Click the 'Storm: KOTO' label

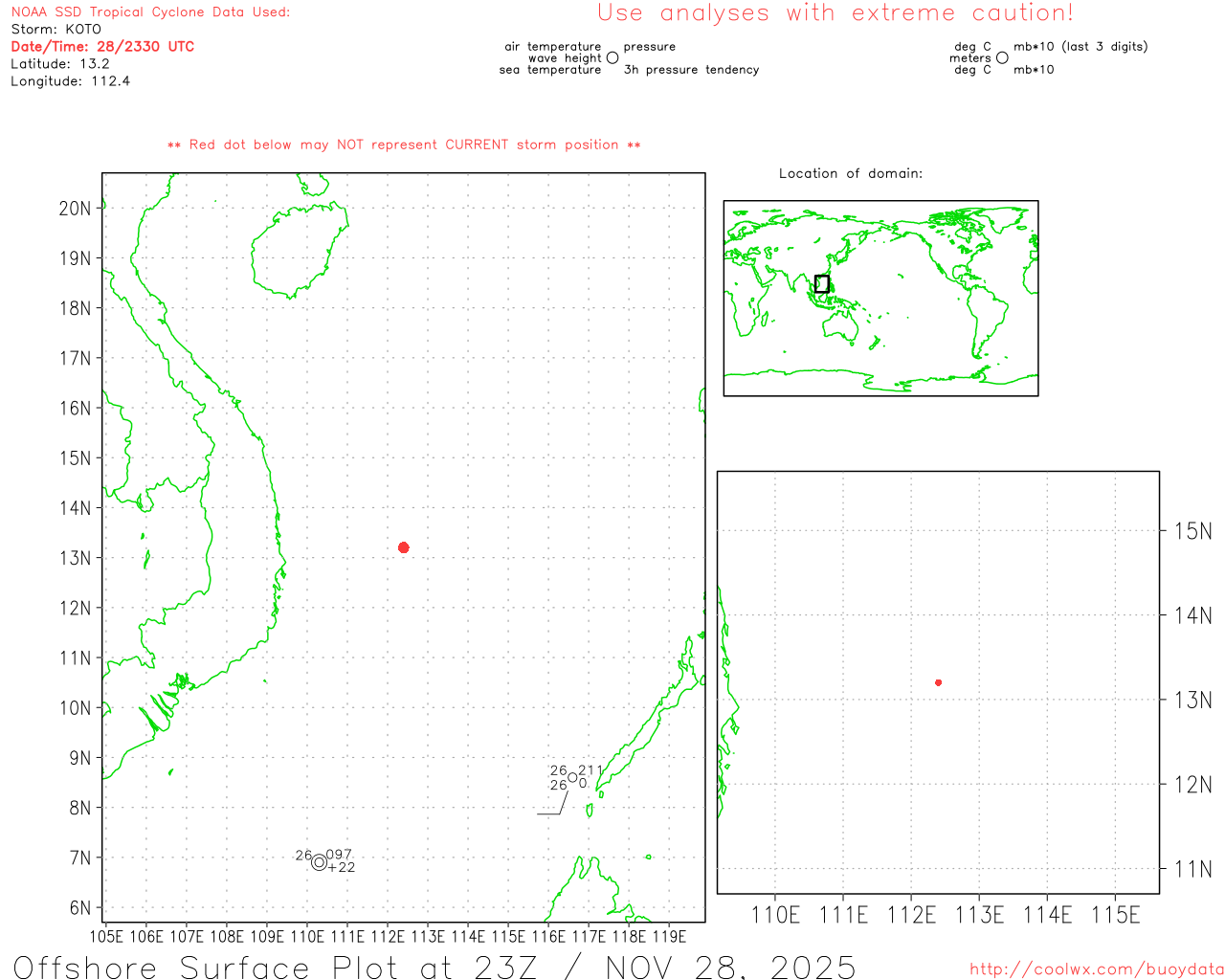(x=56, y=29)
